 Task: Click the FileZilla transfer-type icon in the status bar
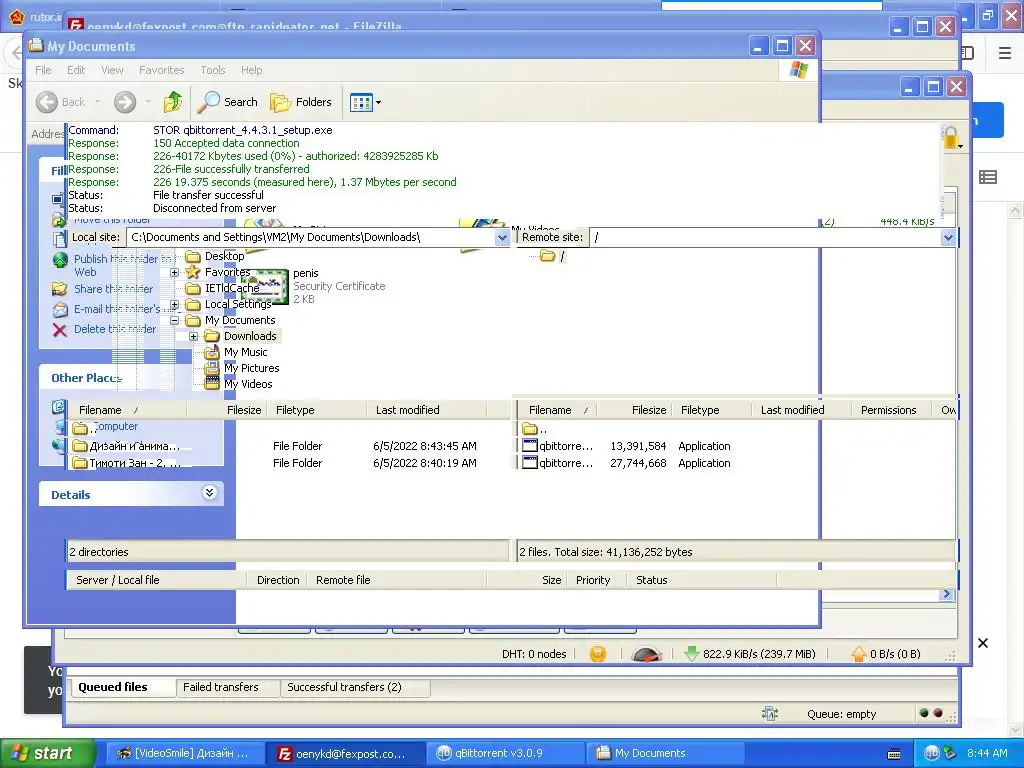tap(770, 714)
